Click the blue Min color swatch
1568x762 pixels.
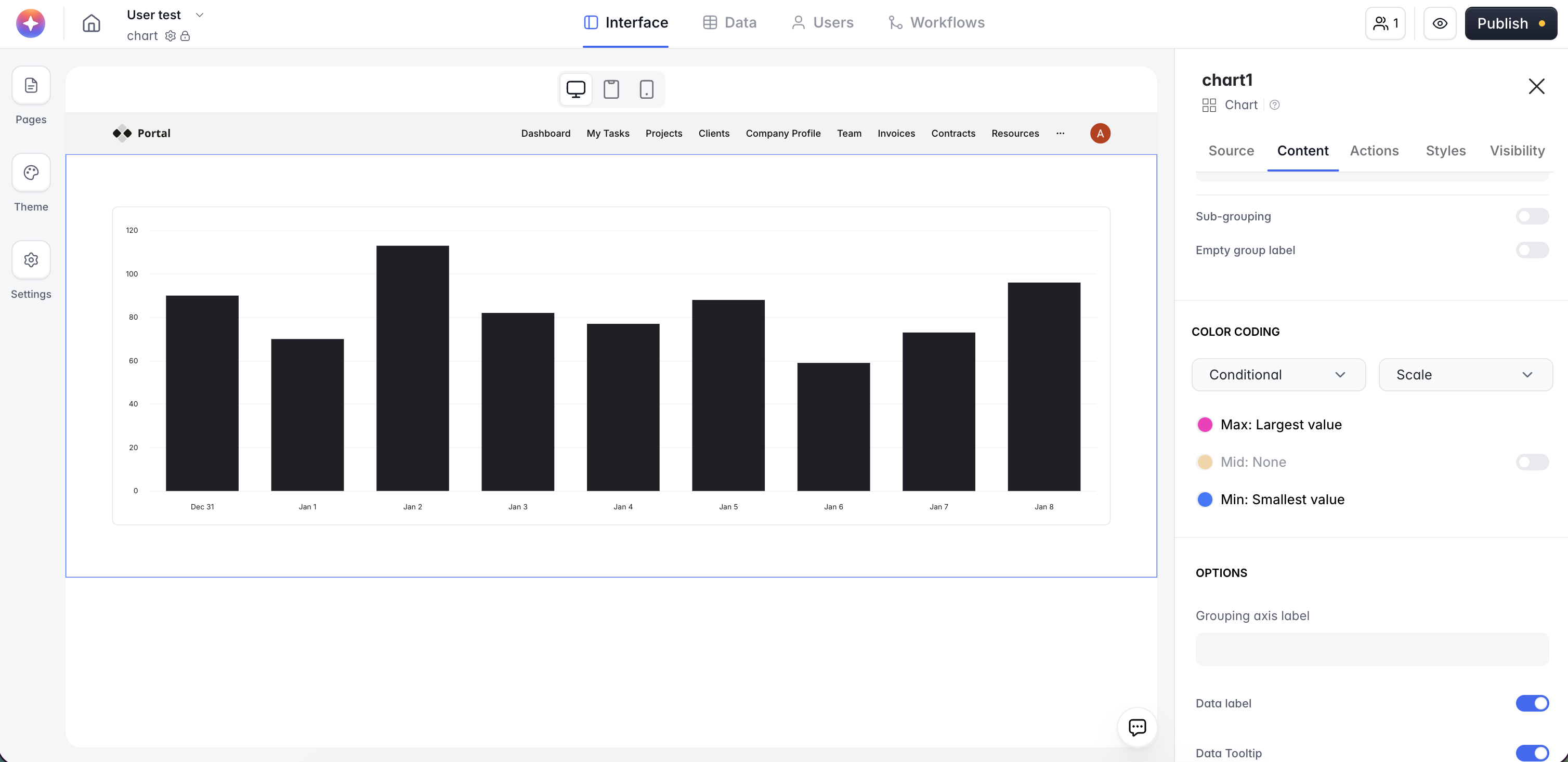(1205, 500)
